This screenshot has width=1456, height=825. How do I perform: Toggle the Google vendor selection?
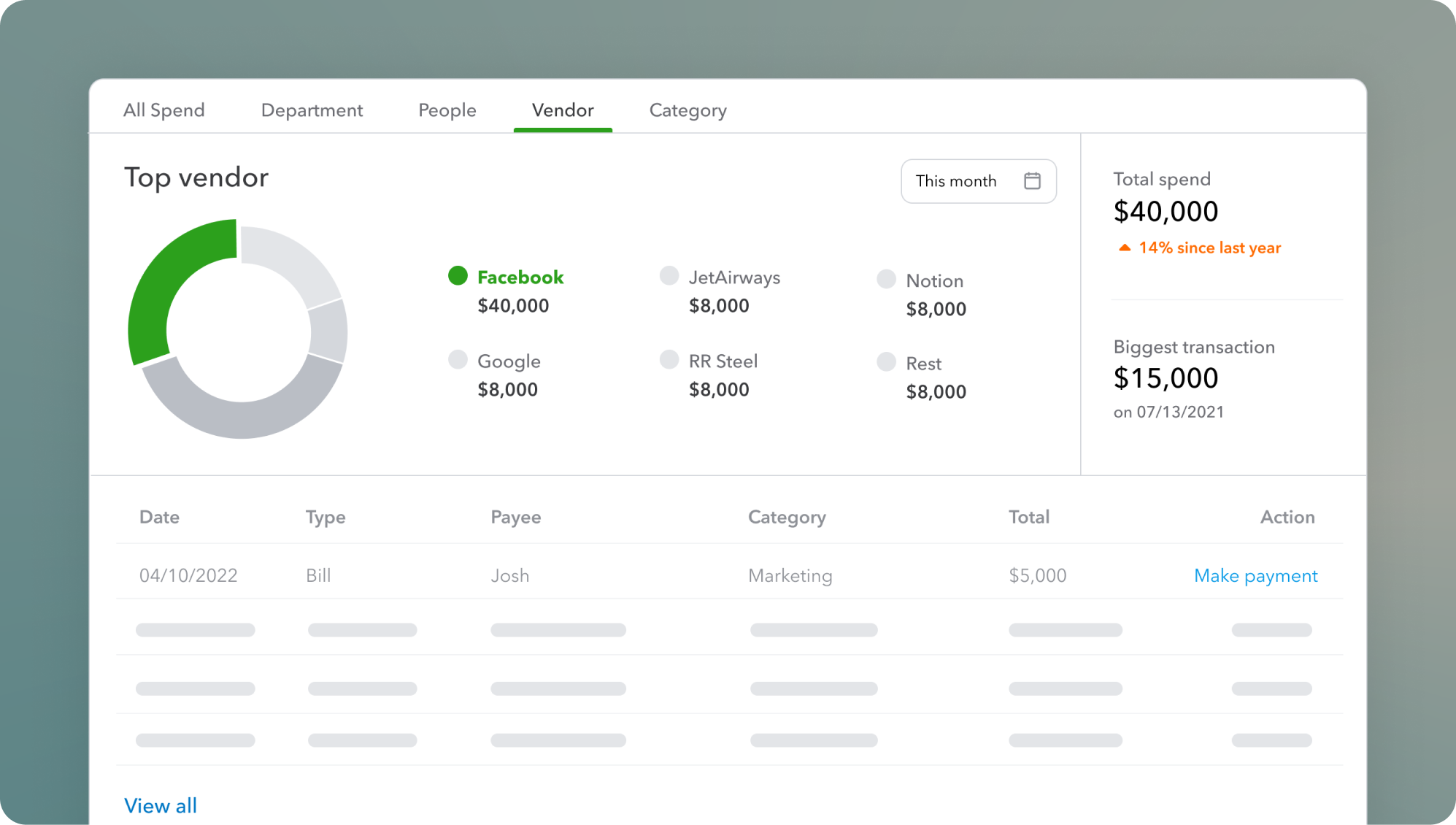coord(508,361)
